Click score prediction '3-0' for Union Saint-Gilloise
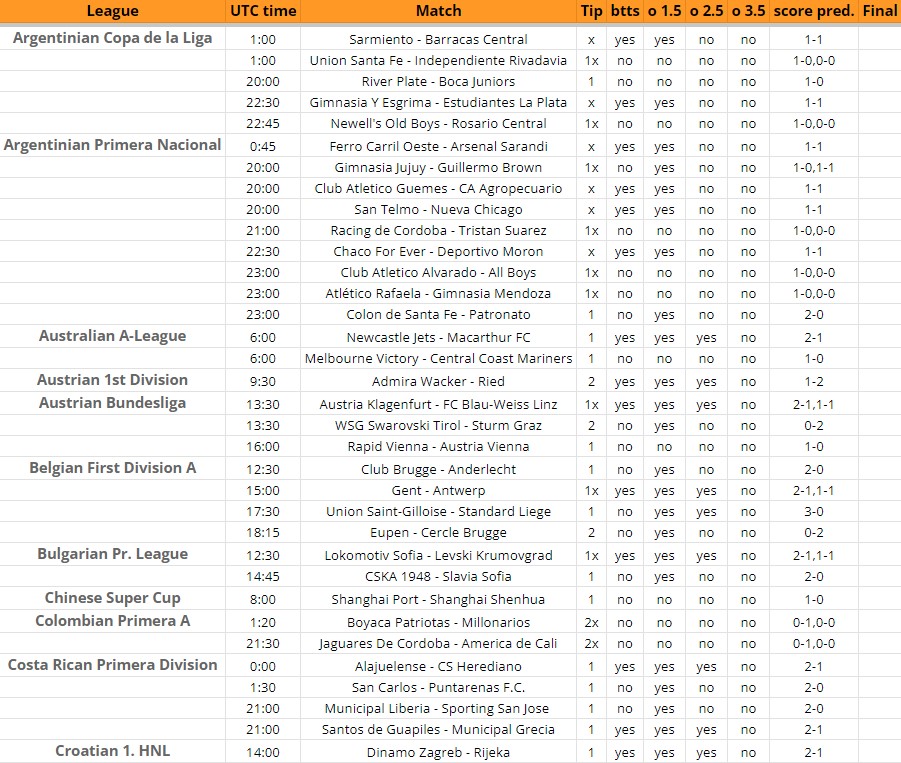 coord(814,512)
